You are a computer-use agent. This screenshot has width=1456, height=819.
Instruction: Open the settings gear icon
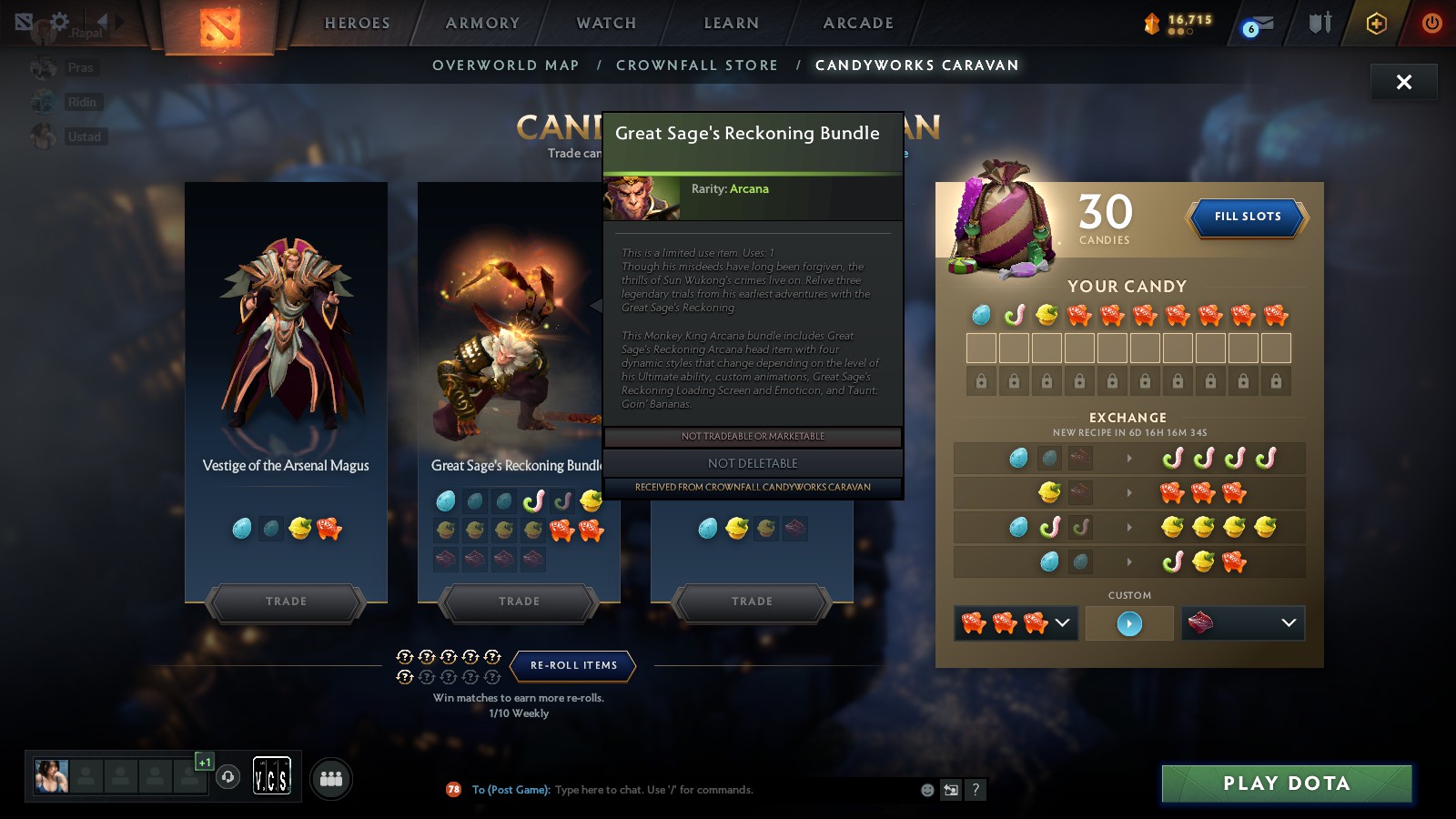point(59,22)
